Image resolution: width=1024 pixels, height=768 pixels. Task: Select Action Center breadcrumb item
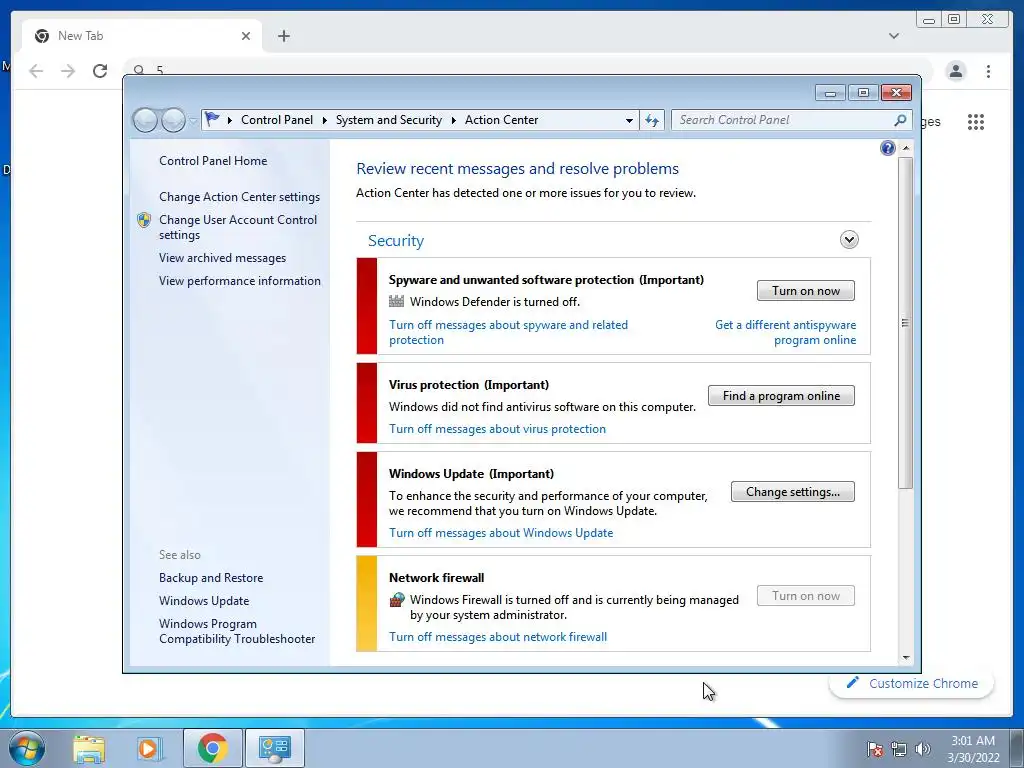502,120
